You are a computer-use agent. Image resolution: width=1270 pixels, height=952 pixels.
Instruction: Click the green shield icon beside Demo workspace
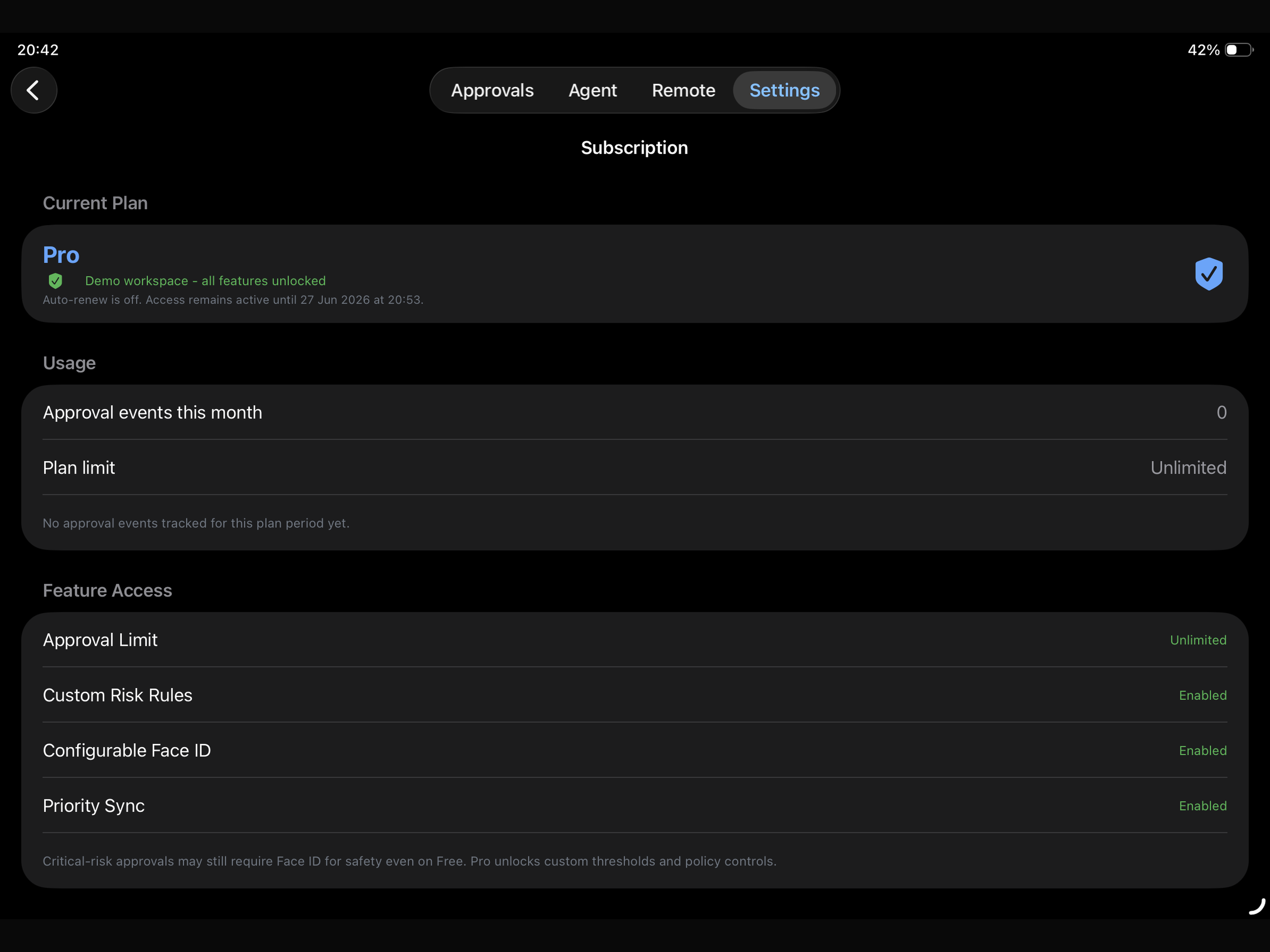click(55, 280)
